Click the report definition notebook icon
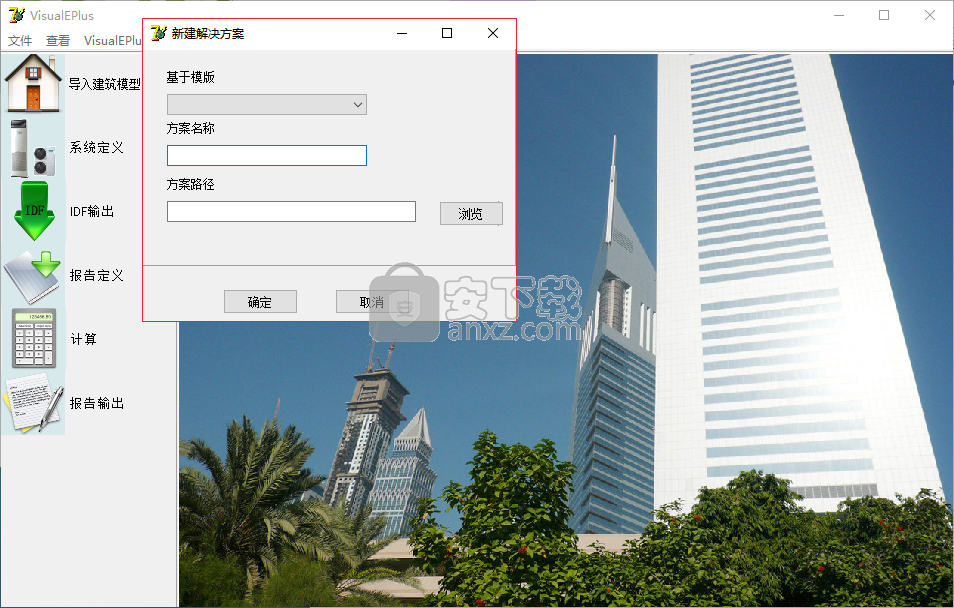This screenshot has height=608, width=954. coord(33,276)
